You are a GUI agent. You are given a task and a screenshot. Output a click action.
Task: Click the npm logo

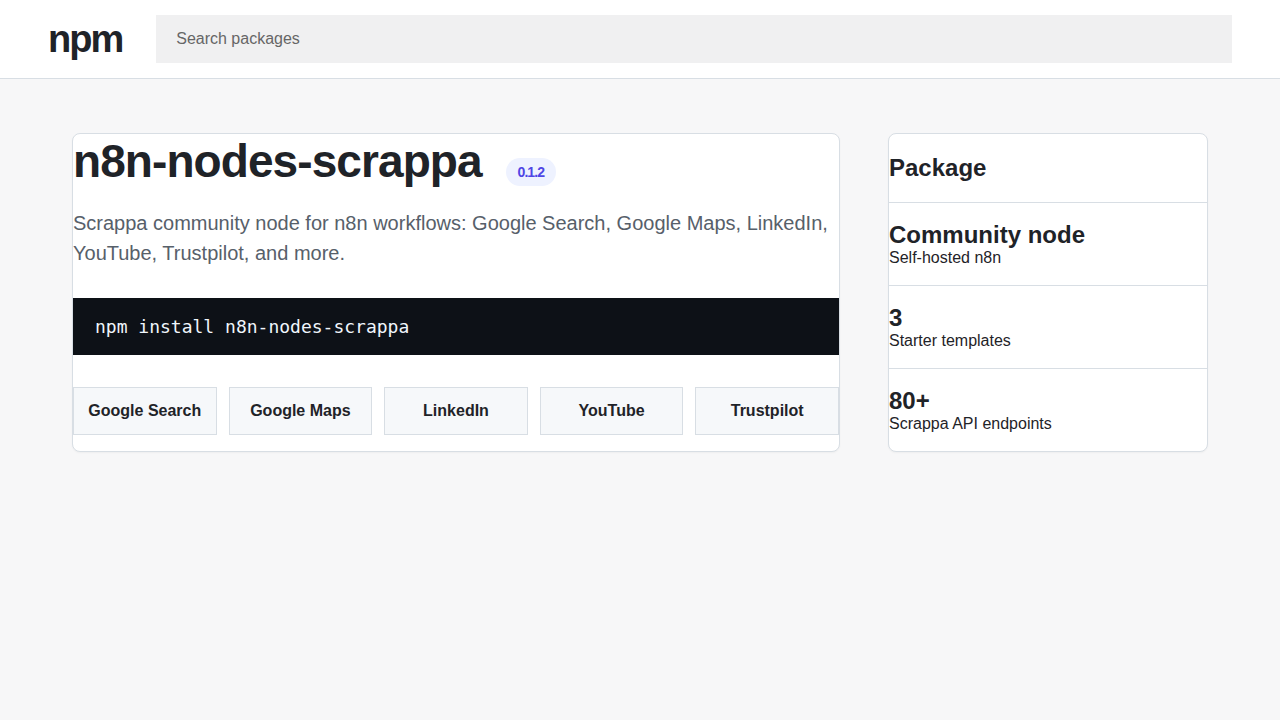click(x=85, y=39)
